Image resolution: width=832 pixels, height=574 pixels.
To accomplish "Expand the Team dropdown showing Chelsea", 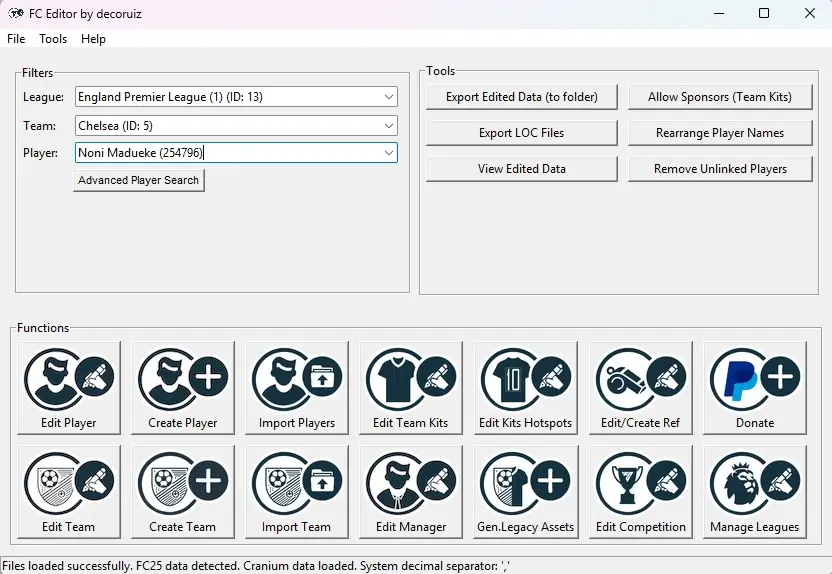I will point(389,126).
